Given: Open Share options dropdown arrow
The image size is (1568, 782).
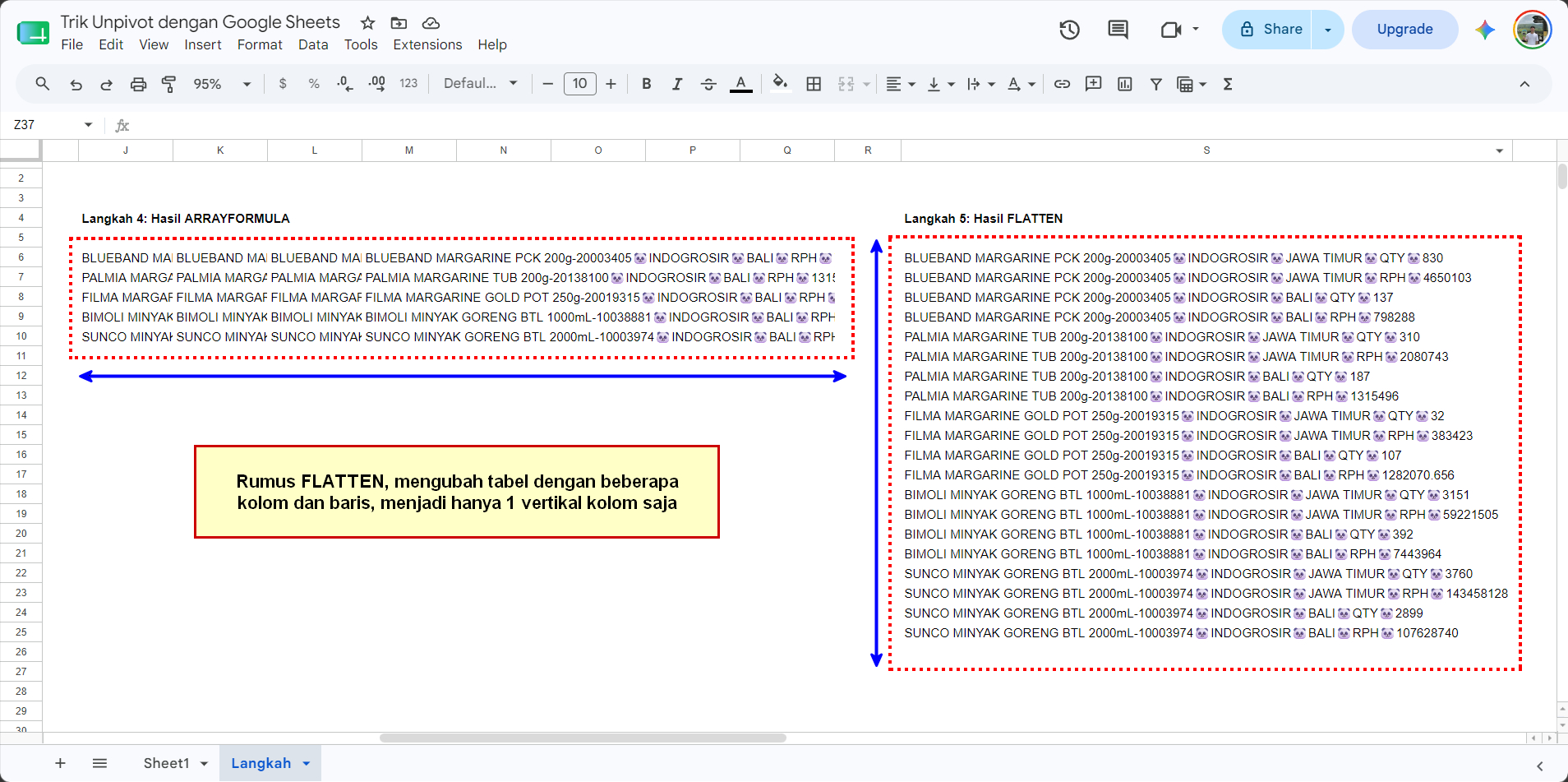Looking at the screenshot, I should pos(1327,30).
